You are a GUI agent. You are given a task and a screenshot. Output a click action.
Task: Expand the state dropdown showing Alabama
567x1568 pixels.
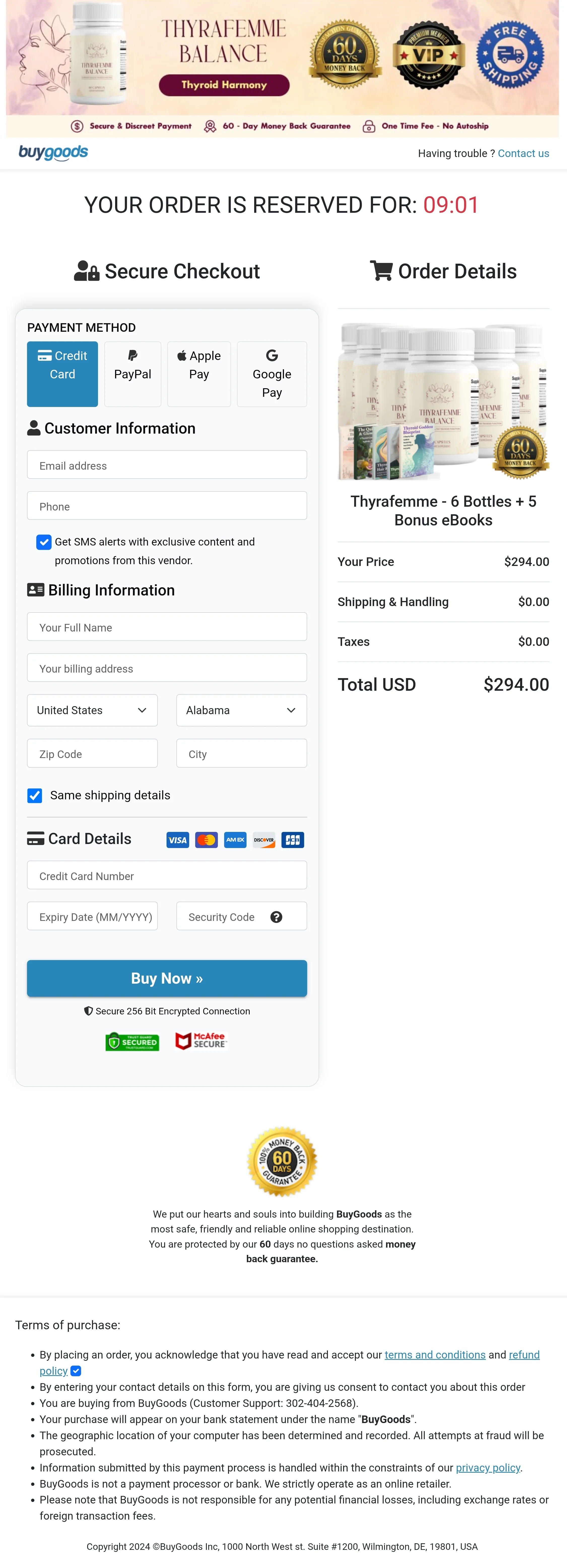(241, 710)
